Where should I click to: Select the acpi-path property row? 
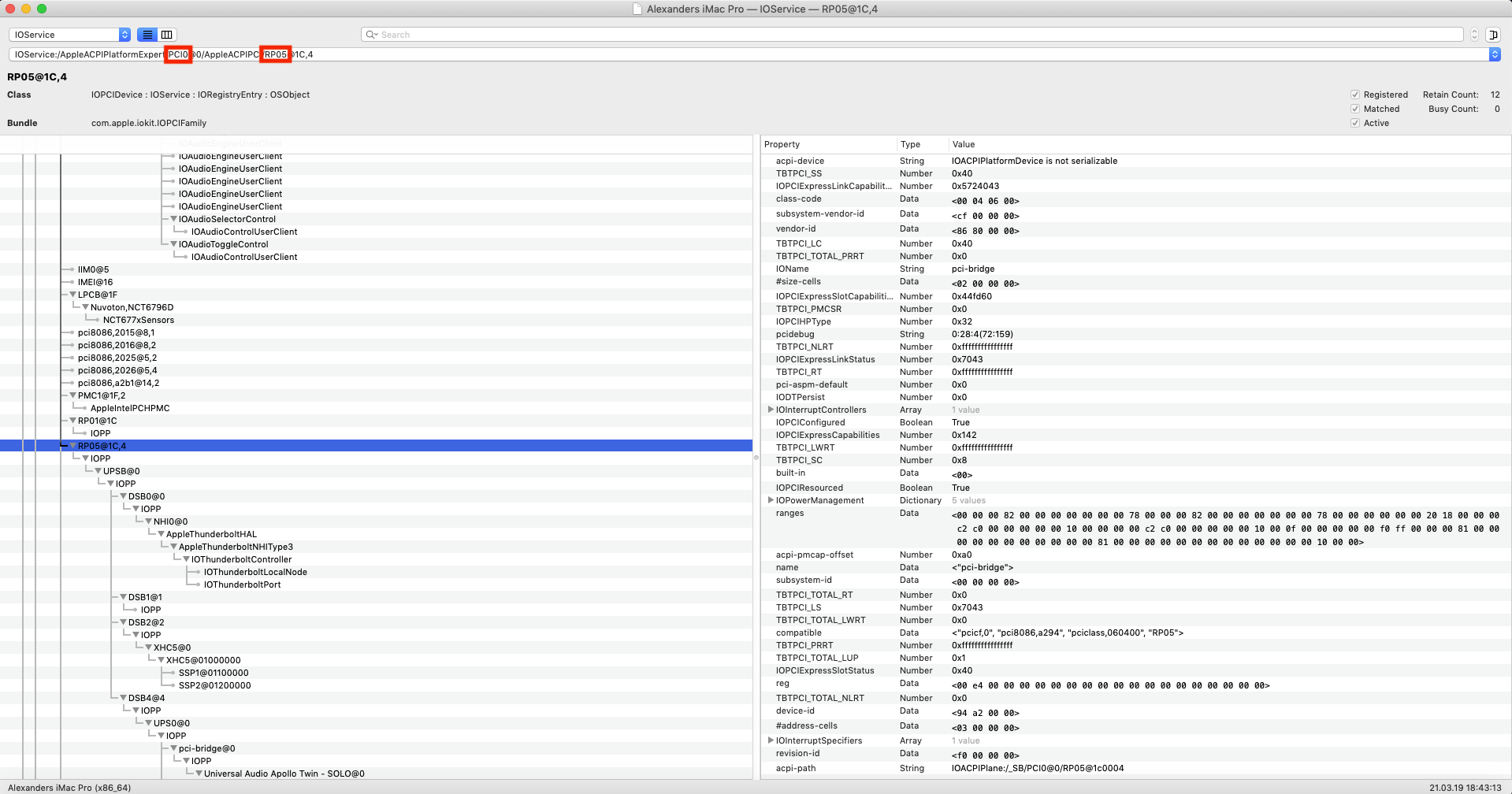(x=1136, y=768)
